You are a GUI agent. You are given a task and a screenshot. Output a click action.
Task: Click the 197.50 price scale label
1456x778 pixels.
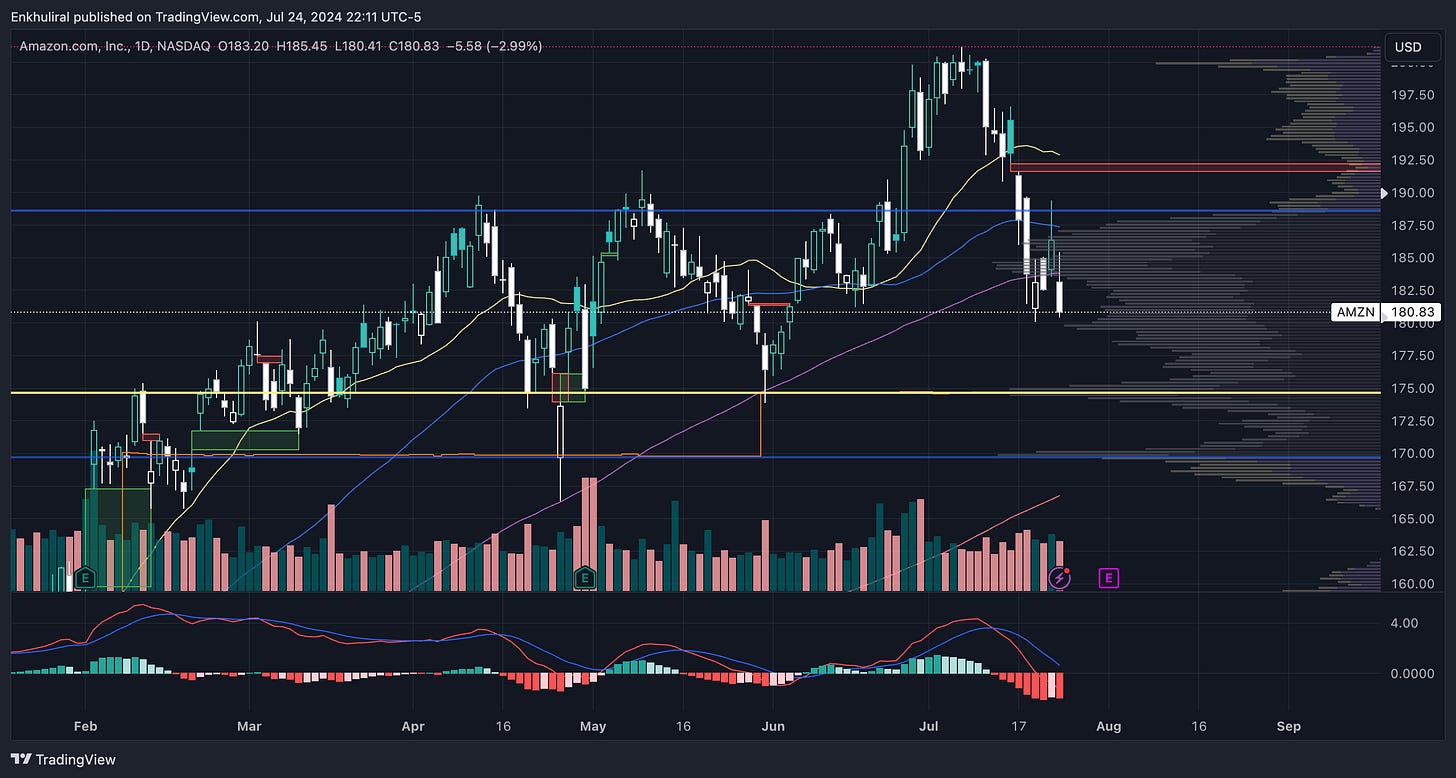1412,95
